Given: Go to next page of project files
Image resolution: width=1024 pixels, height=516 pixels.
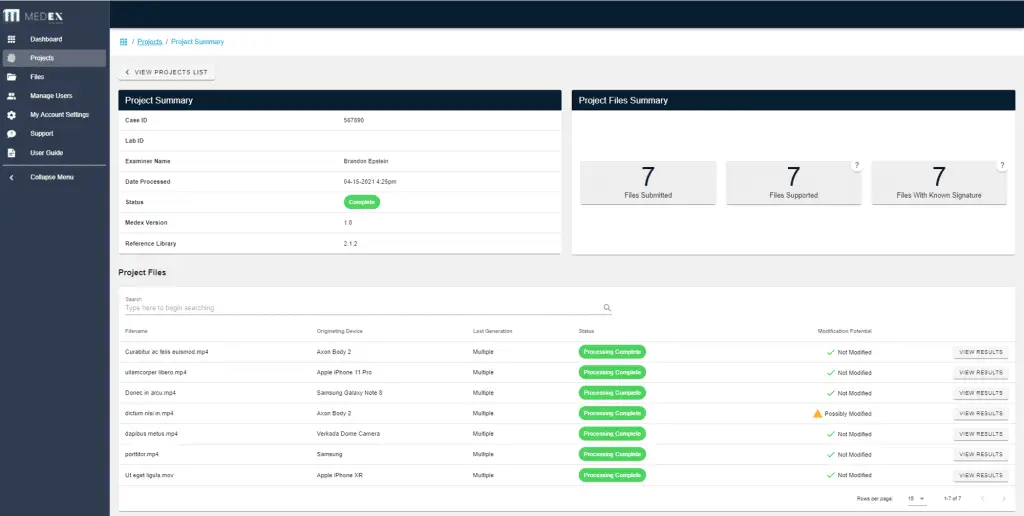Looking at the screenshot, I should pyautogui.click(x=1003, y=498).
